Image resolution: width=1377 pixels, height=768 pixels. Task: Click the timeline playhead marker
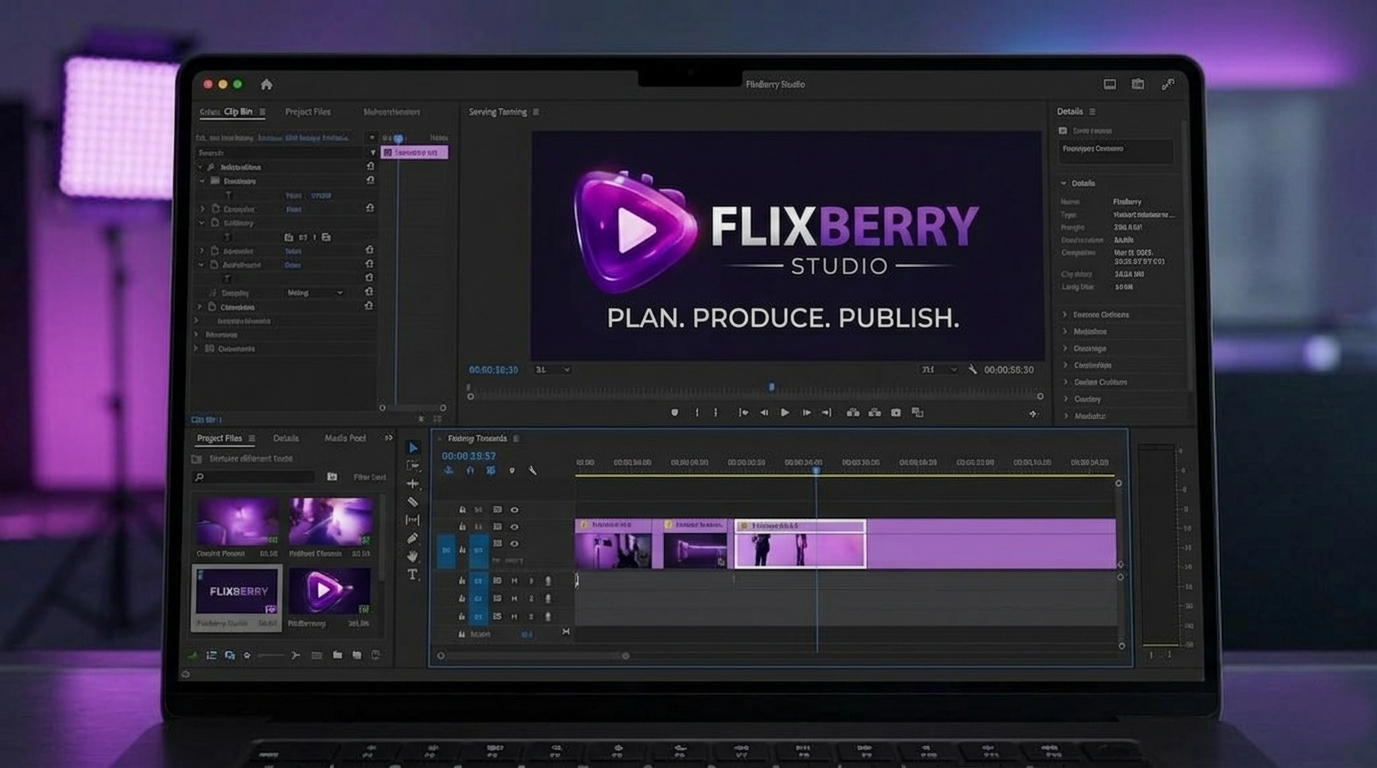816,470
